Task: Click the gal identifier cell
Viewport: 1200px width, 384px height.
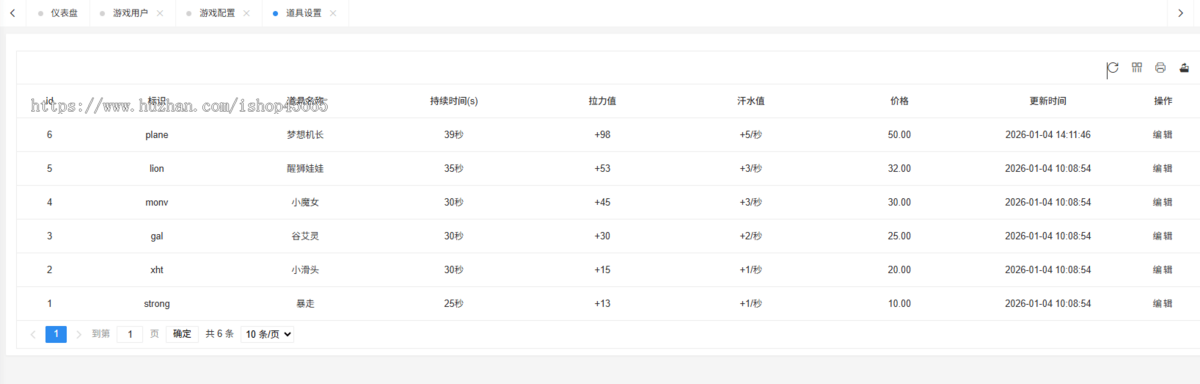Action: 157,236
